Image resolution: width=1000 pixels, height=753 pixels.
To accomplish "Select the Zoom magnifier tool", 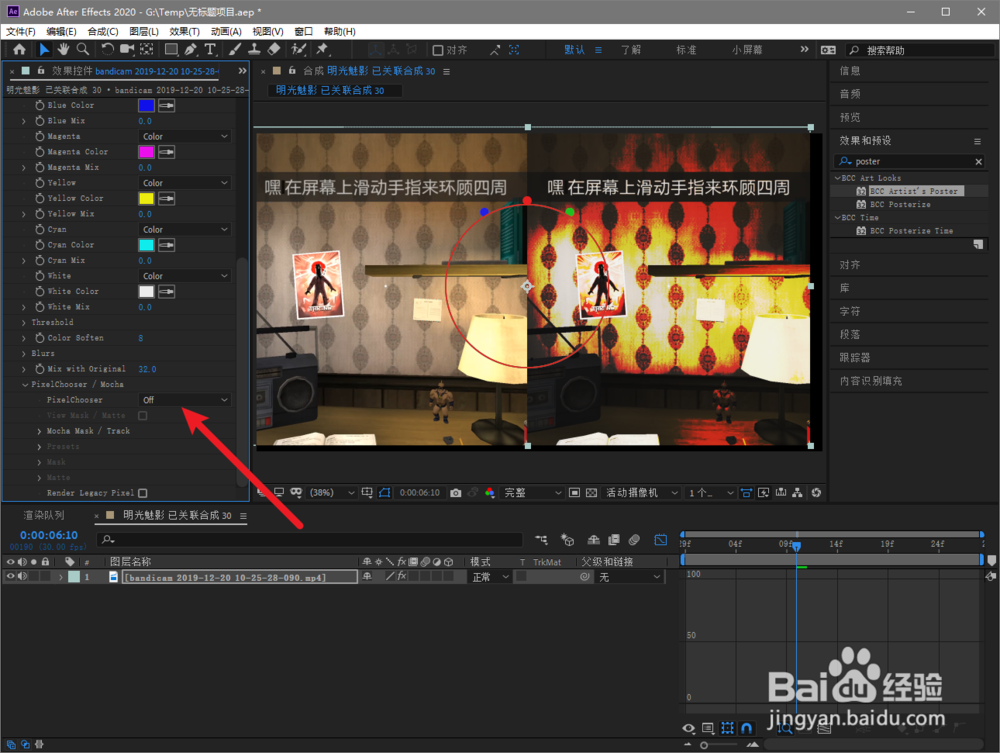I will click(83, 50).
